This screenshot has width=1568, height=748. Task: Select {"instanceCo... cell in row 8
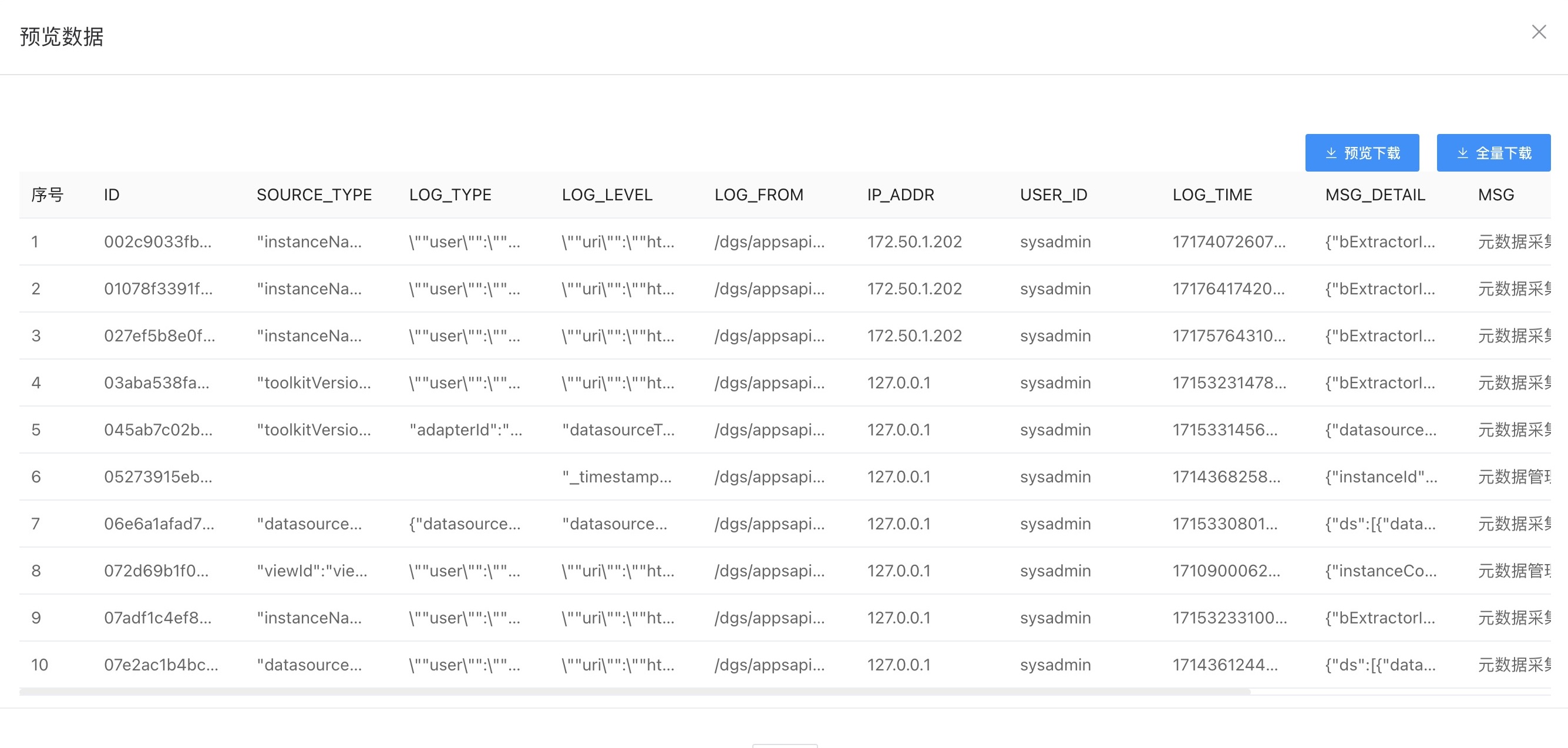coord(1381,571)
